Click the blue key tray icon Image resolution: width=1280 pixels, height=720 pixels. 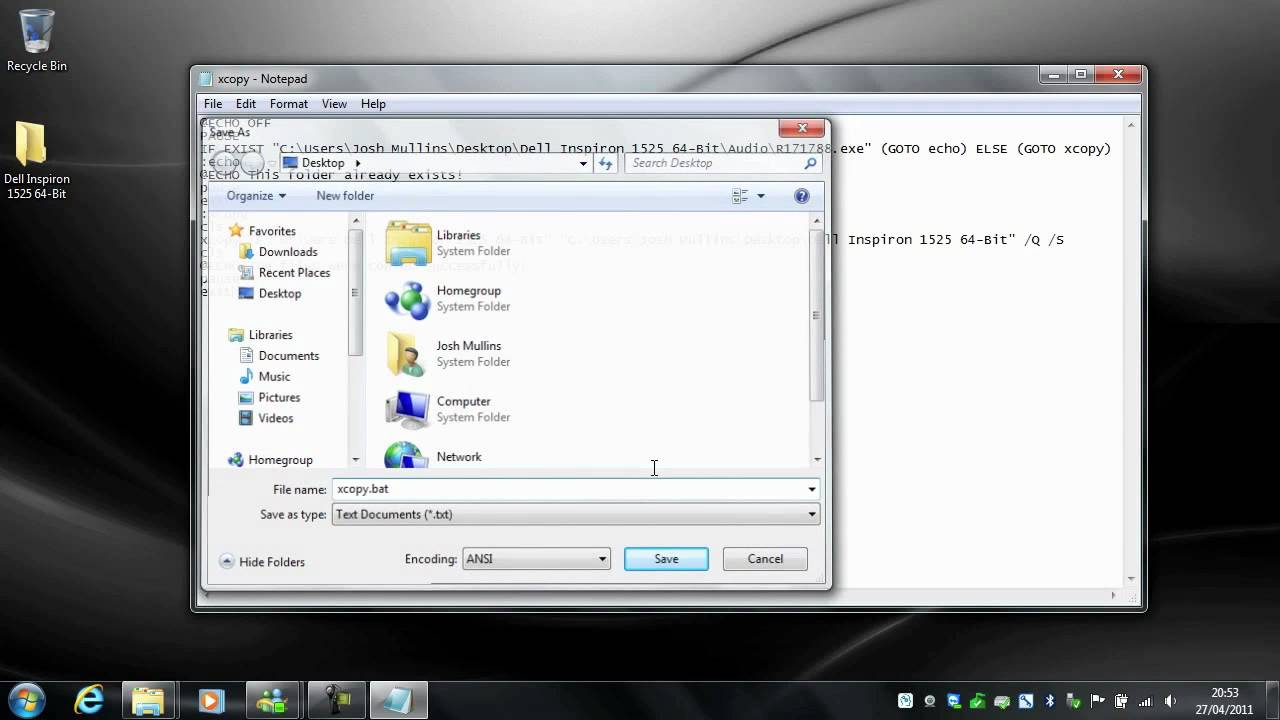(x=1026, y=701)
